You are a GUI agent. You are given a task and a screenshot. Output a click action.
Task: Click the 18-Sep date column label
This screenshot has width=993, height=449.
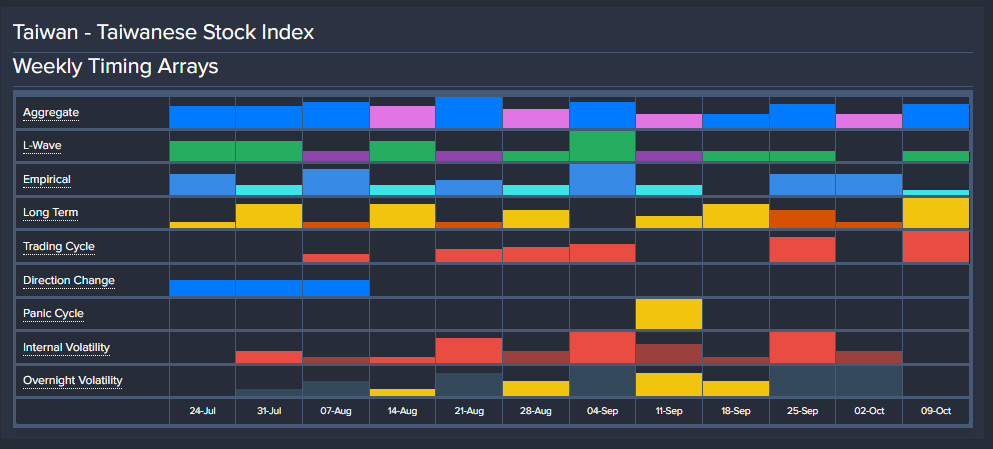pyautogui.click(x=736, y=411)
